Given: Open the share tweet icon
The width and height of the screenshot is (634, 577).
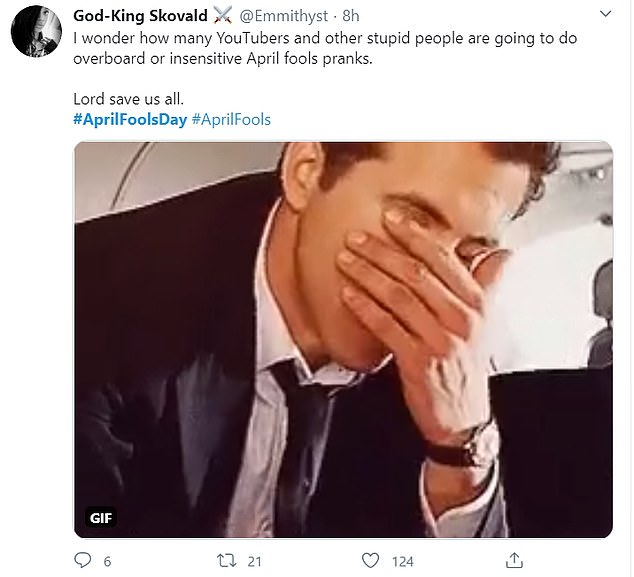Looking at the screenshot, I should coord(514,560).
